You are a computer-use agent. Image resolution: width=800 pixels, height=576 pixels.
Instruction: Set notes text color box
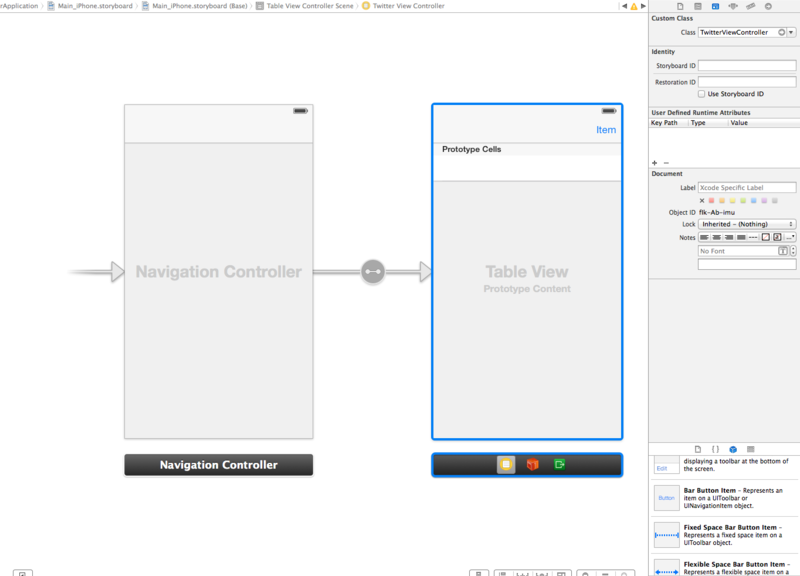point(765,237)
